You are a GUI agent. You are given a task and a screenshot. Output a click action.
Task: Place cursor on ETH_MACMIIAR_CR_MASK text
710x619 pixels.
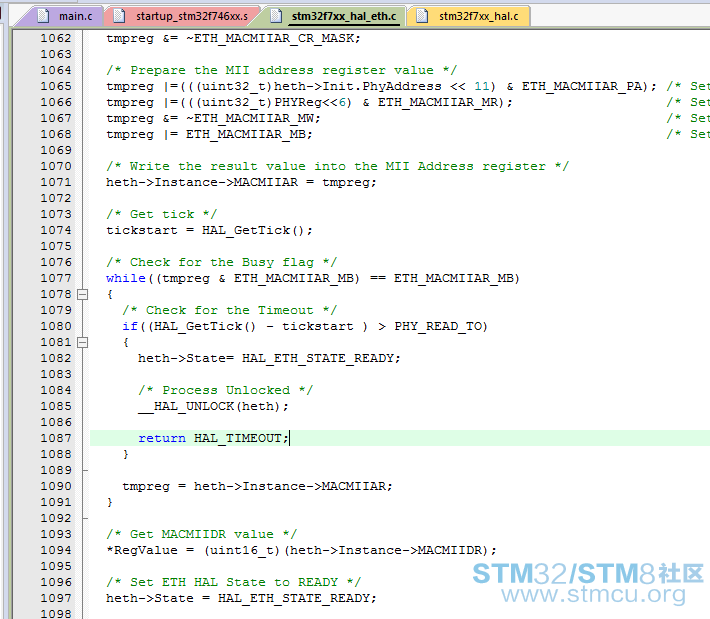273,38
